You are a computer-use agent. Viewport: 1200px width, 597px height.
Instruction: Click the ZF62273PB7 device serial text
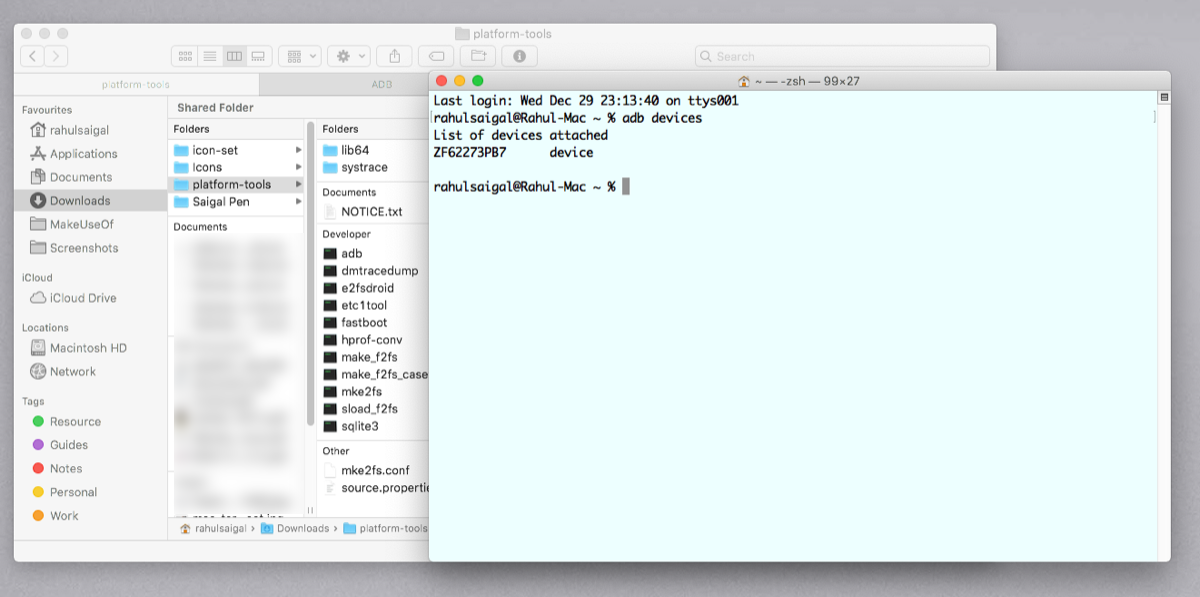point(470,153)
